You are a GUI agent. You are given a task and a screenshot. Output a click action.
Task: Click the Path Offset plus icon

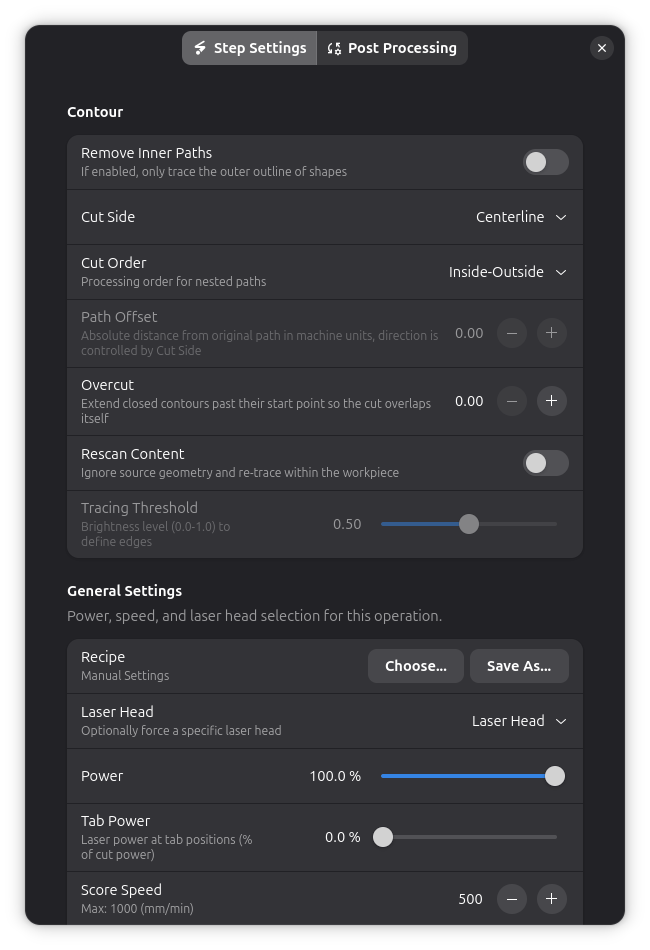point(551,333)
